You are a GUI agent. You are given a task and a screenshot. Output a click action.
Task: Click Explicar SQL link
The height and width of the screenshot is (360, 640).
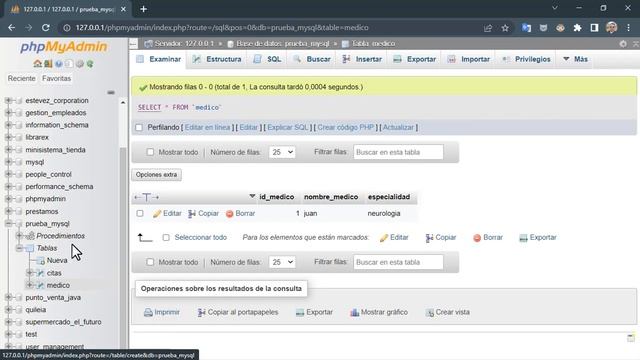[288, 127]
